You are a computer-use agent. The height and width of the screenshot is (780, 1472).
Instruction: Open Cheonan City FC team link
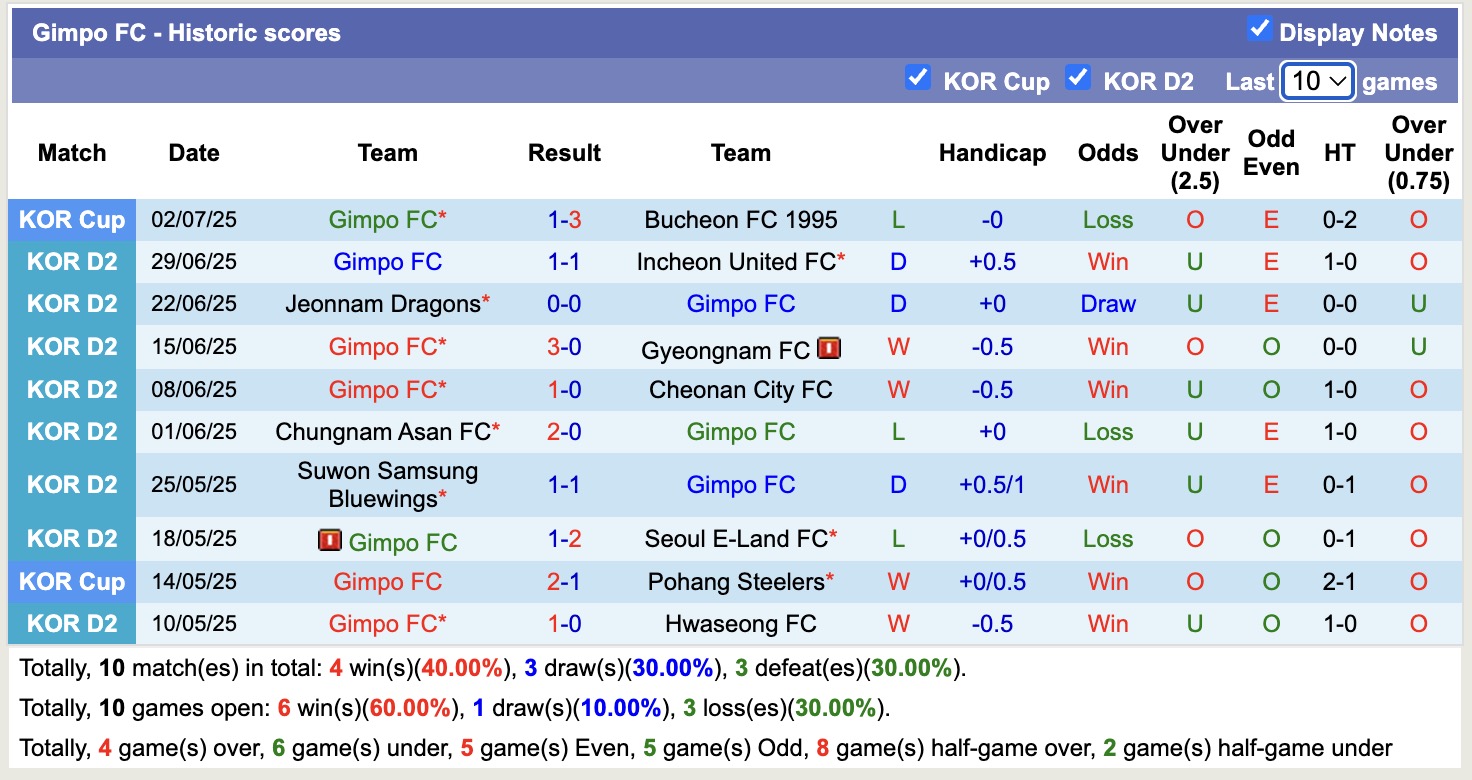tap(740, 390)
